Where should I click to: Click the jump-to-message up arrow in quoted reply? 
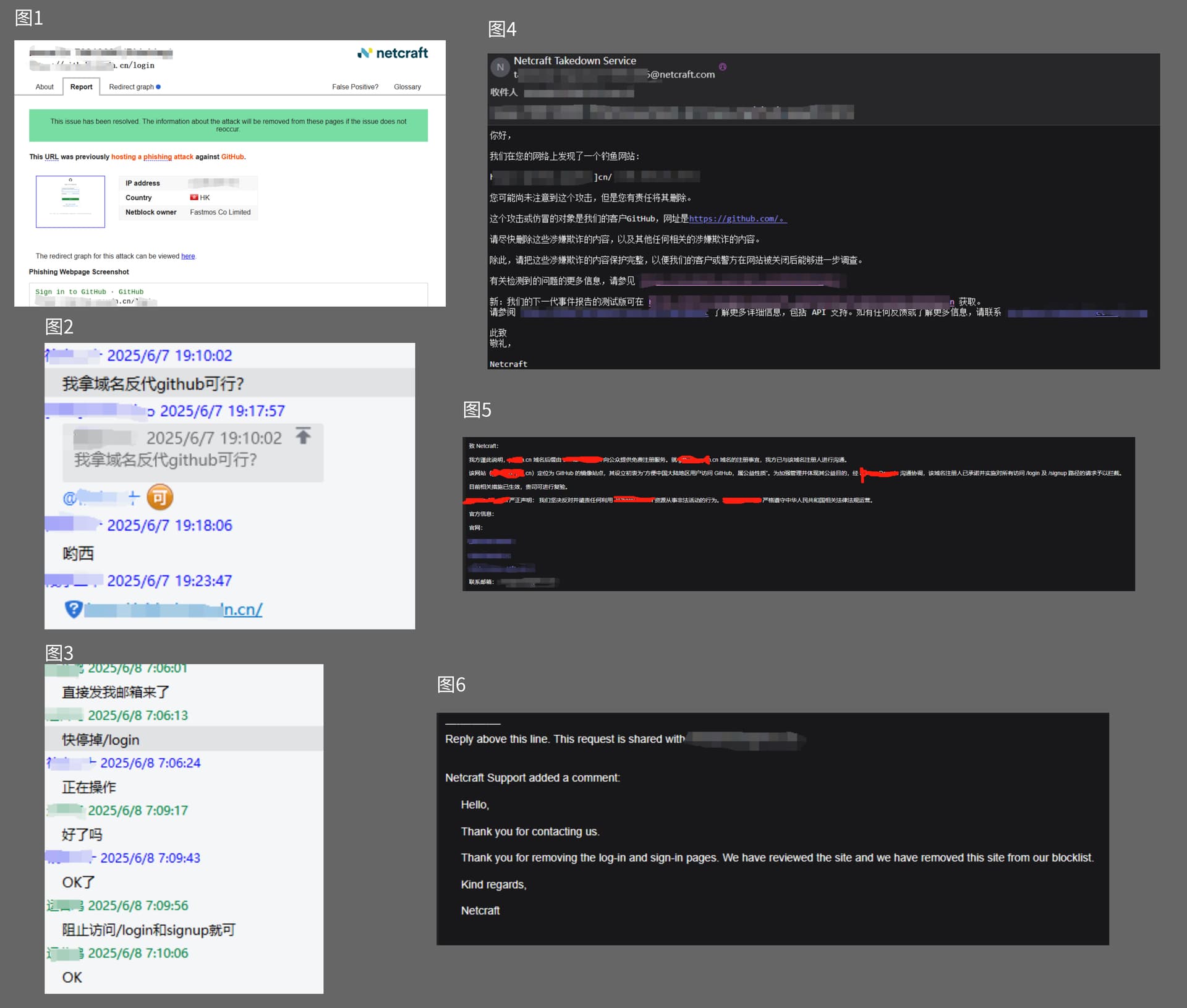click(303, 436)
